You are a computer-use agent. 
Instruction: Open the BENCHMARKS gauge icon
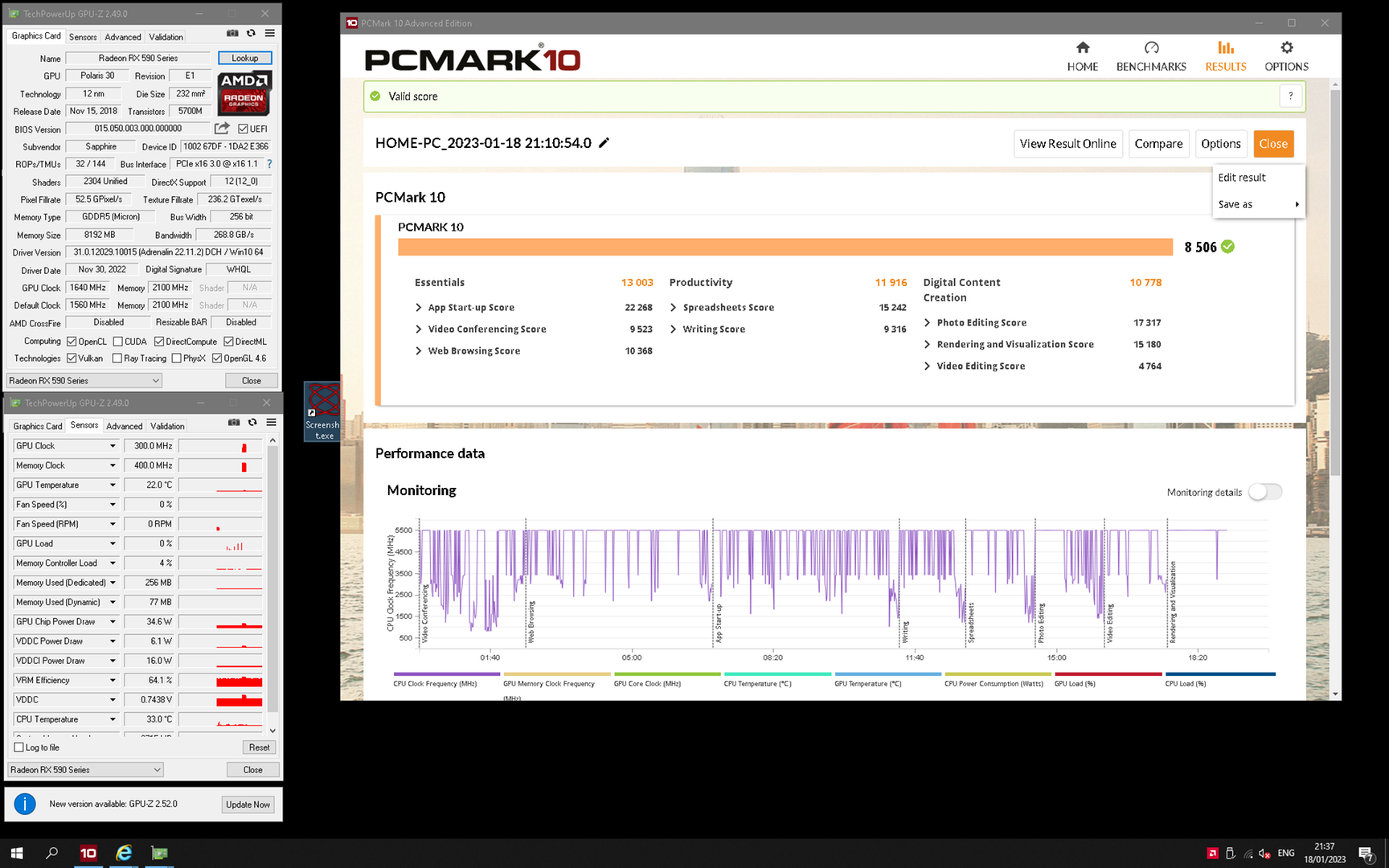[1151, 48]
